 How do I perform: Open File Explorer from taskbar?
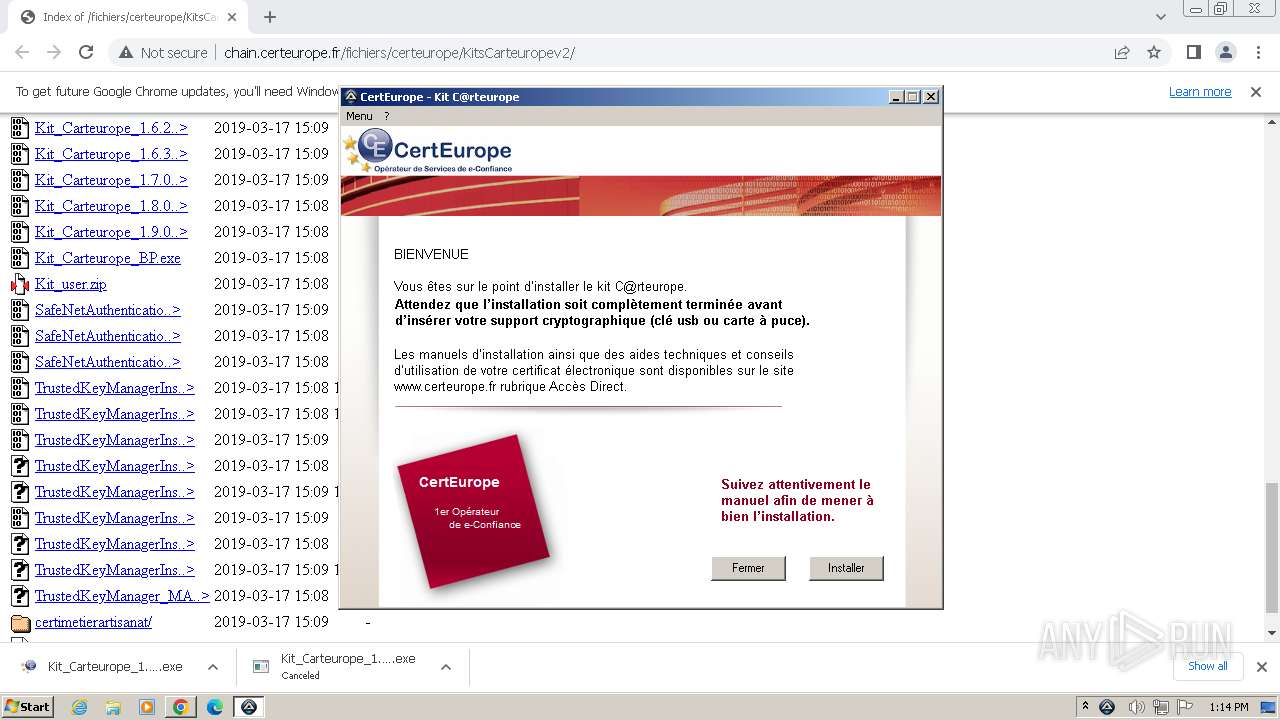113,707
